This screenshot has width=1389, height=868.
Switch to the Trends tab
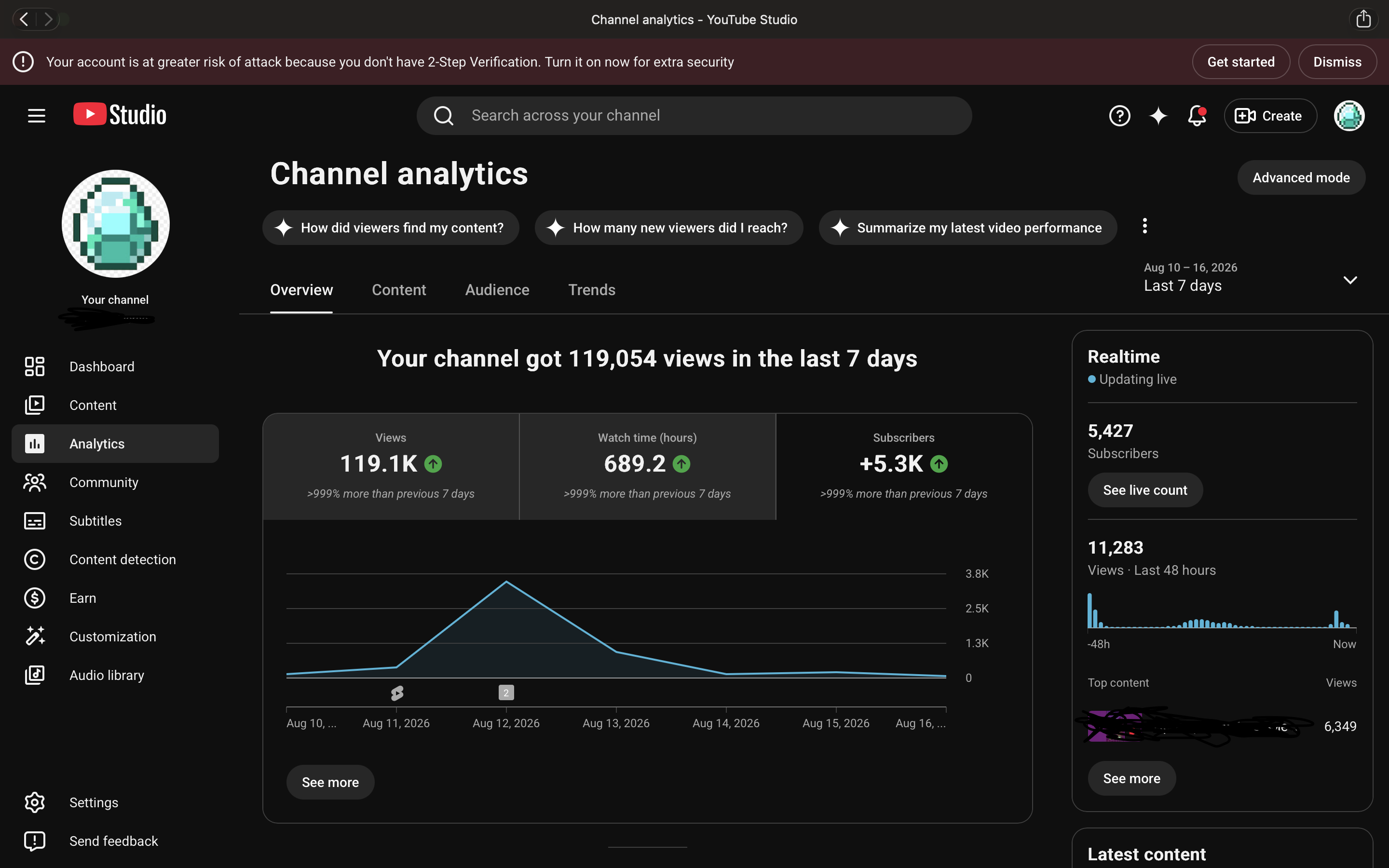click(x=592, y=290)
